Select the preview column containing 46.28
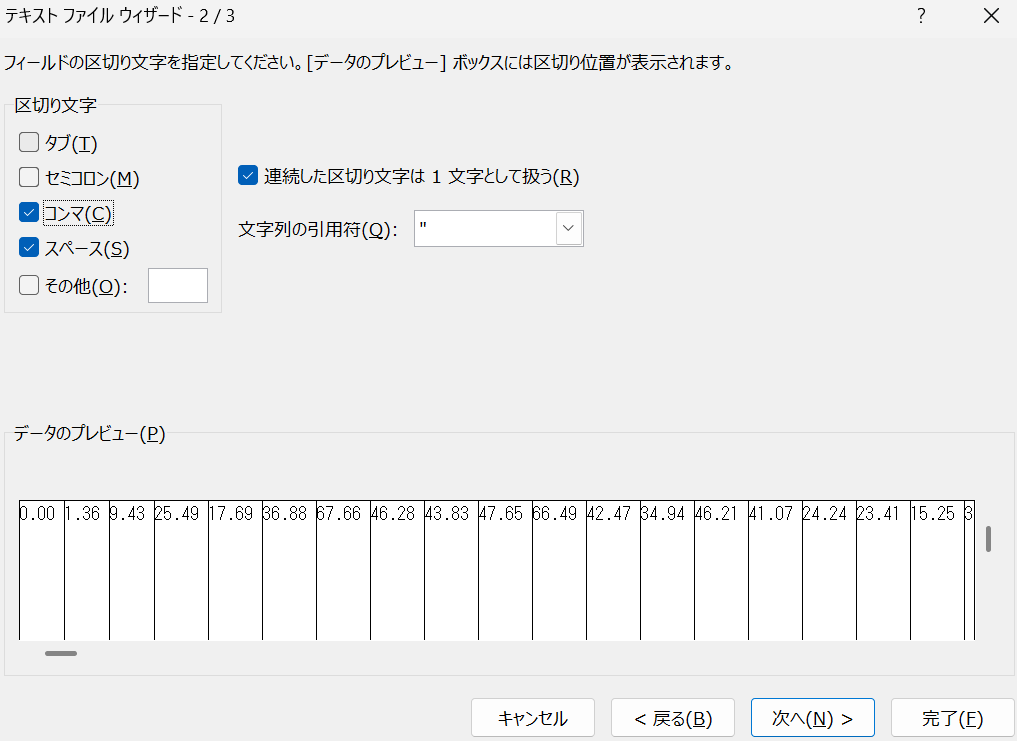This screenshot has width=1017, height=741. tap(398, 570)
